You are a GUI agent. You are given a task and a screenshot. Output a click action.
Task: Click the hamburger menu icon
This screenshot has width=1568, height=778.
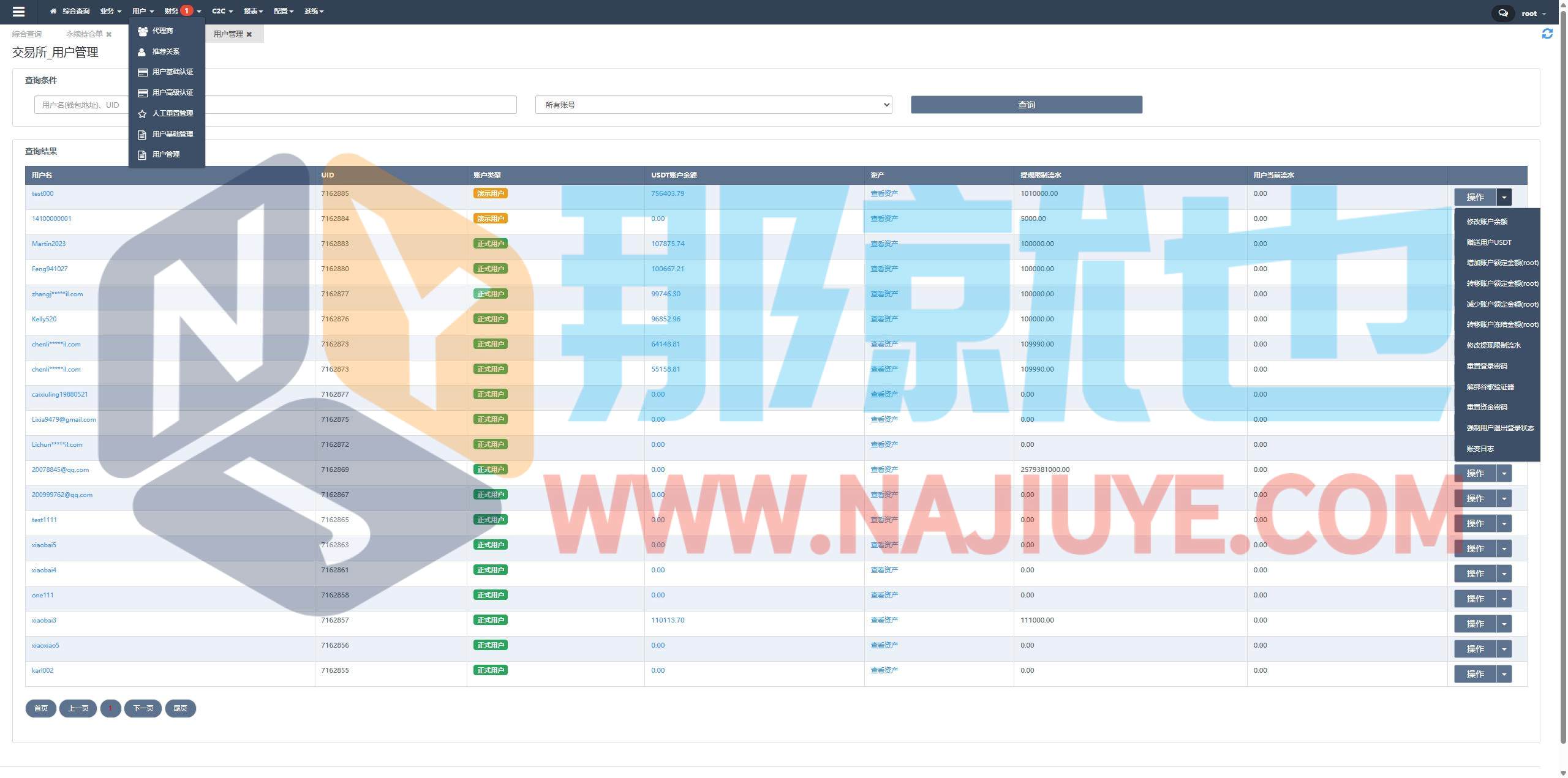[18, 12]
